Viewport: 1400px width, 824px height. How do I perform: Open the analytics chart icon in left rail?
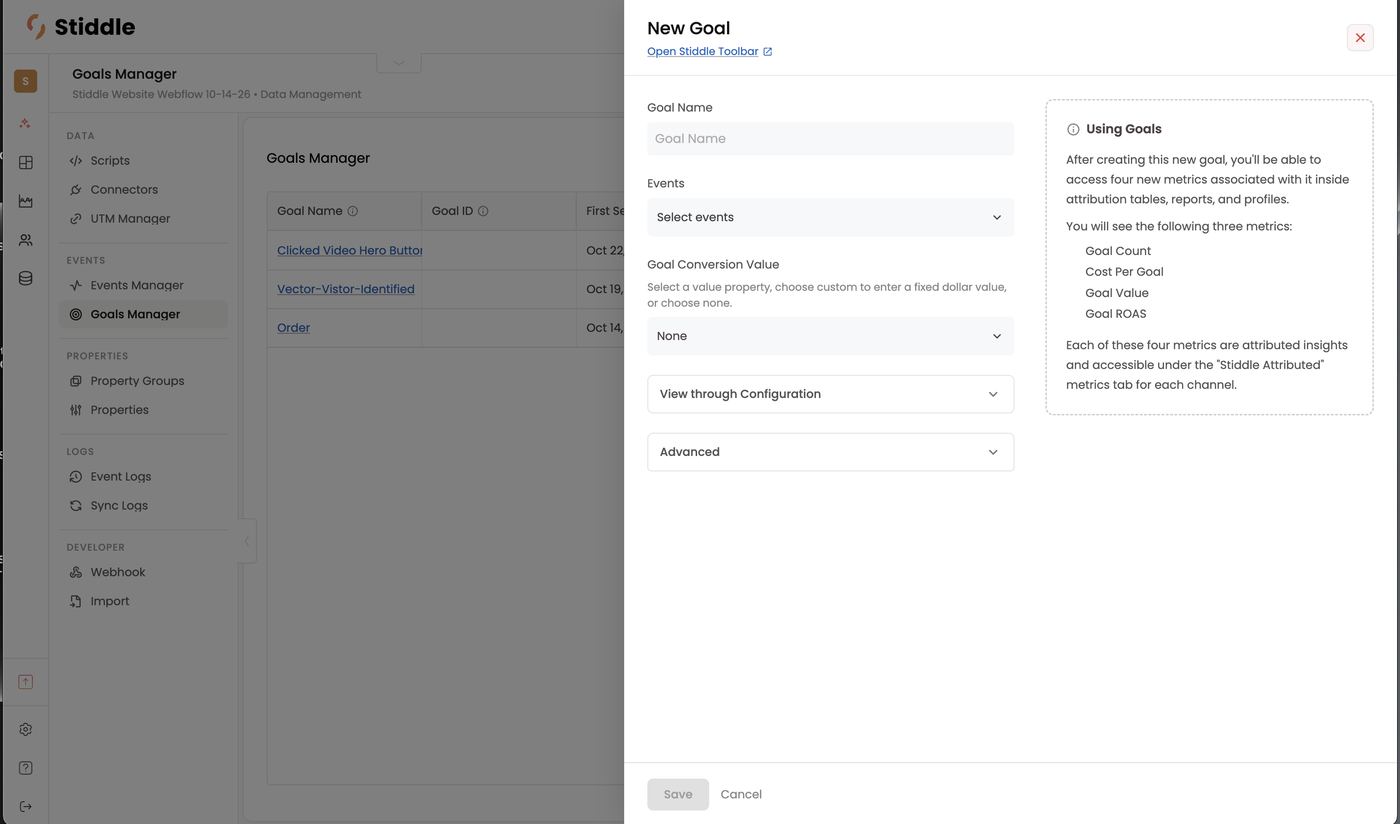coord(26,201)
